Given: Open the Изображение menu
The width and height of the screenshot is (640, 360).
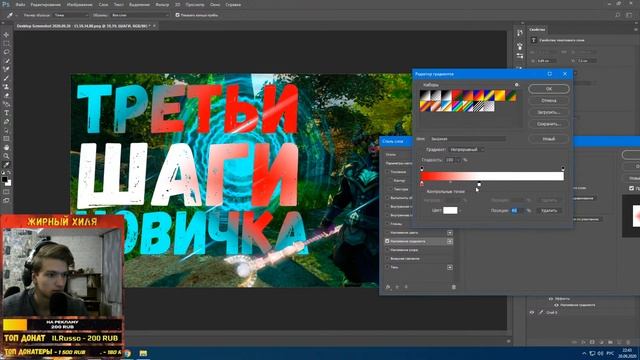Looking at the screenshot, I should coord(79,5).
